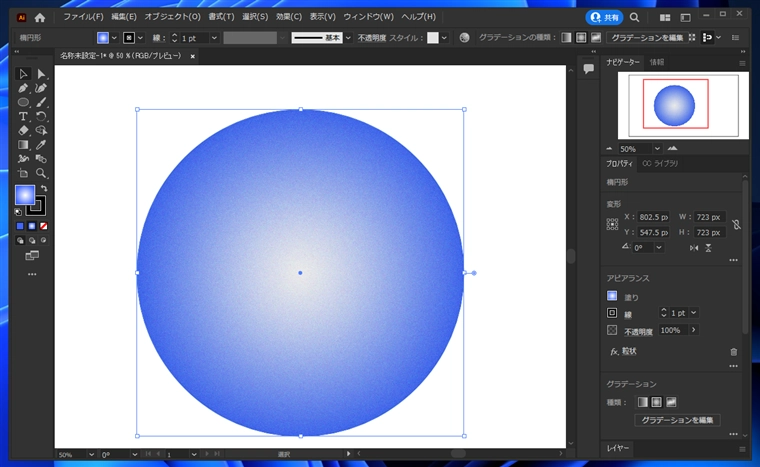Set apply mode to Color
Viewport: 760px width, 467px height.
(20, 226)
